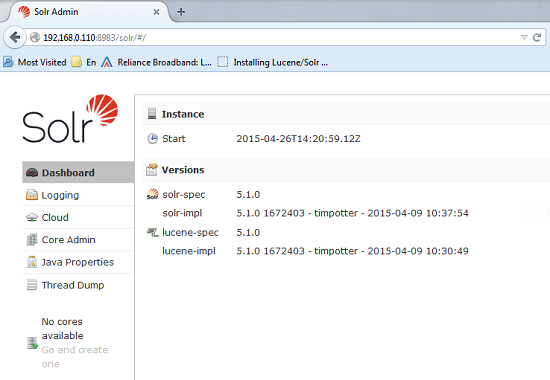Open the Logging section

click(x=60, y=195)
